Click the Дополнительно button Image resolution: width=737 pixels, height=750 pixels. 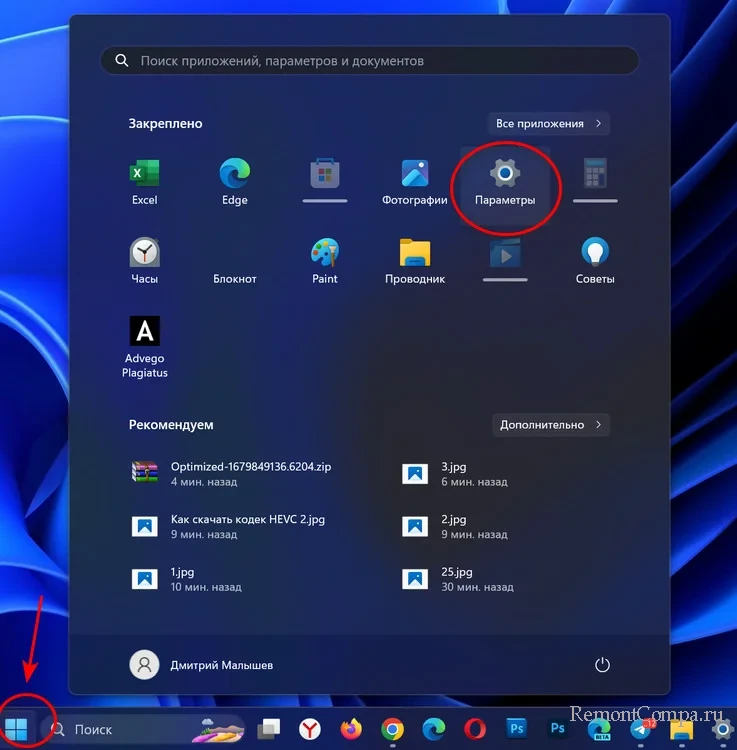pos(550,425)
